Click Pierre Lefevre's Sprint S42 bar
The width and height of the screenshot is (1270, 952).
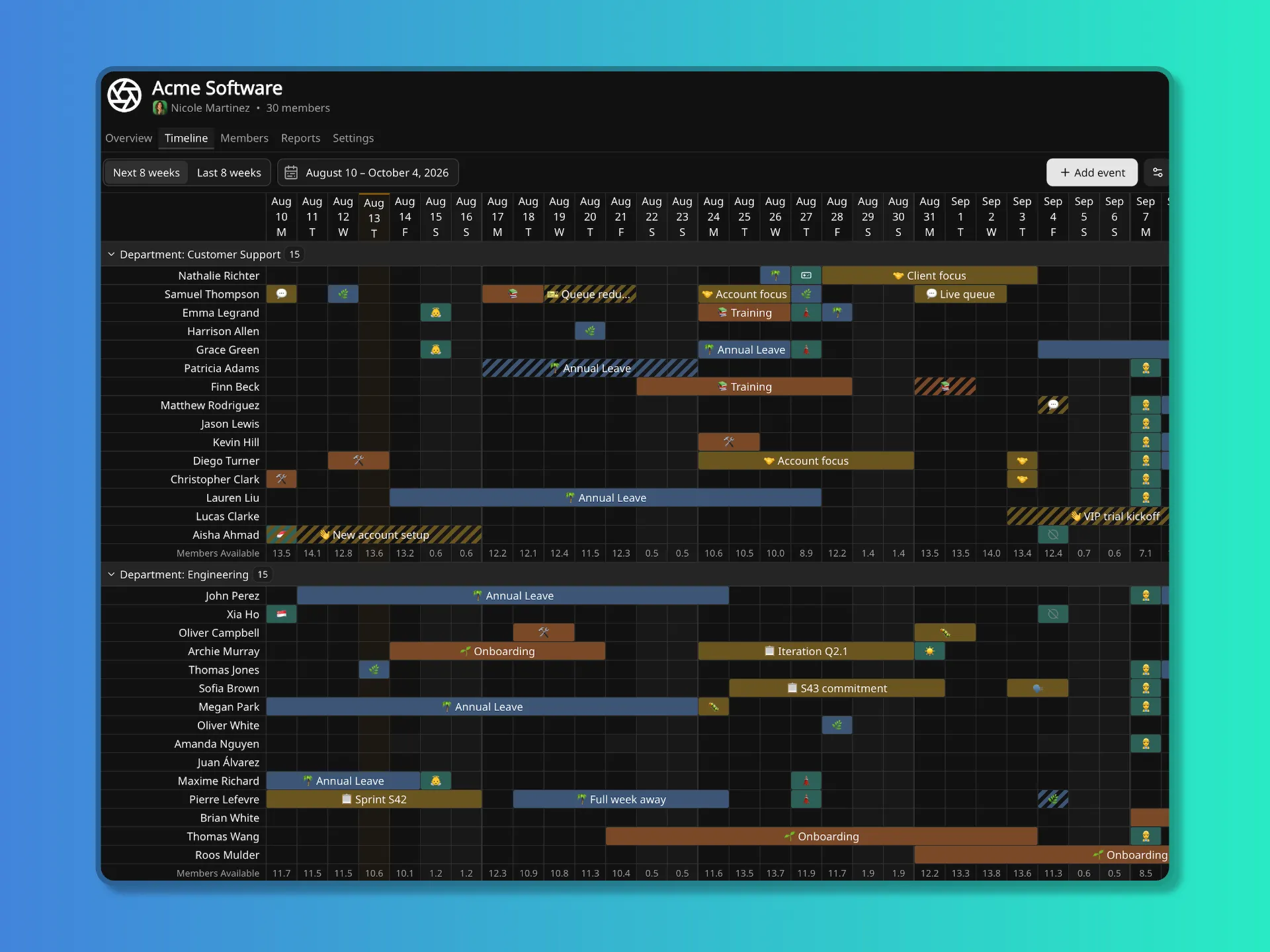tap(374, 799)
